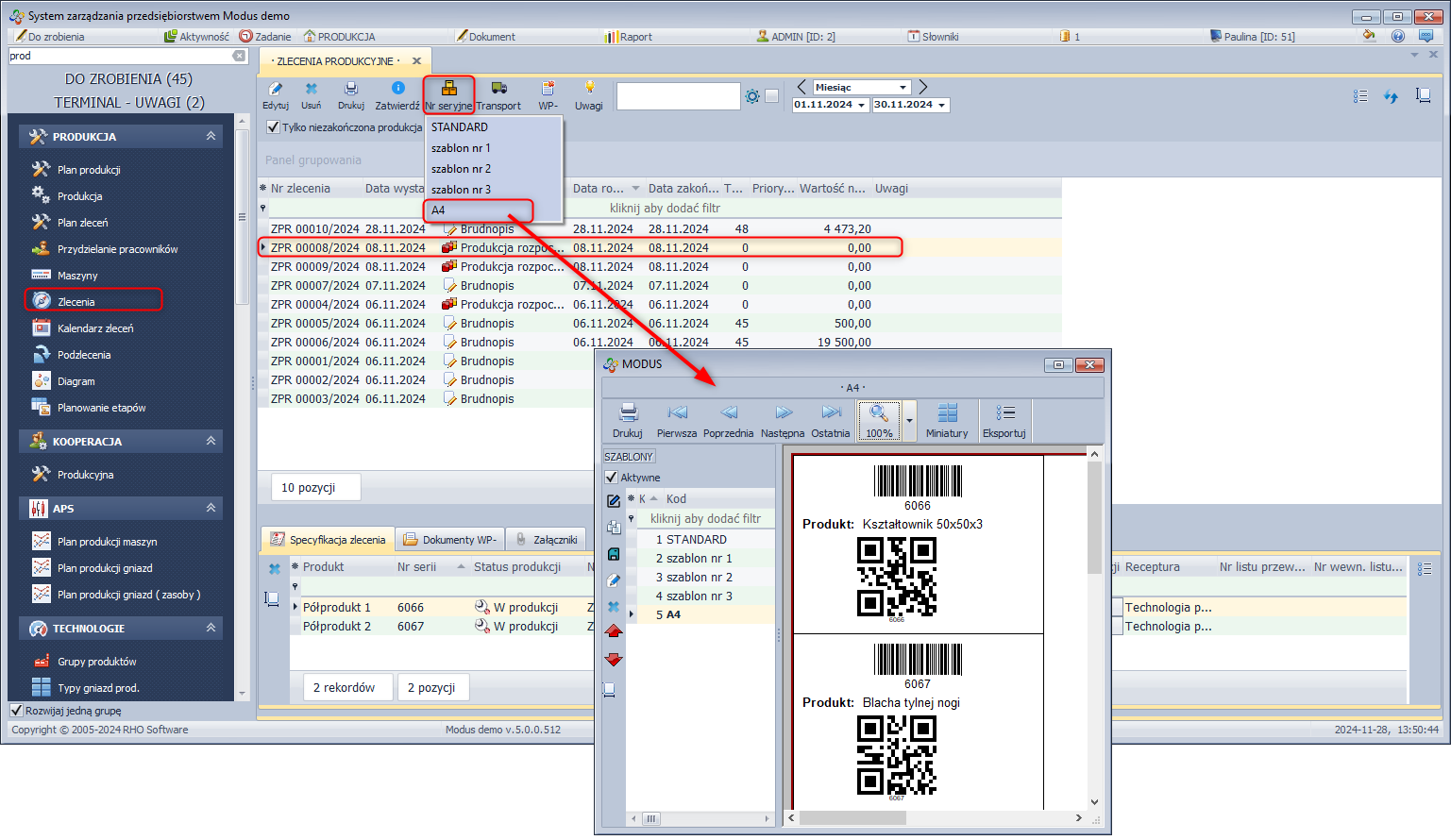This screenshot has height=840, width=1451.
Task: Toggle Rozwijaj jedną grupę checkbox
Action: (x=16, y=711)
